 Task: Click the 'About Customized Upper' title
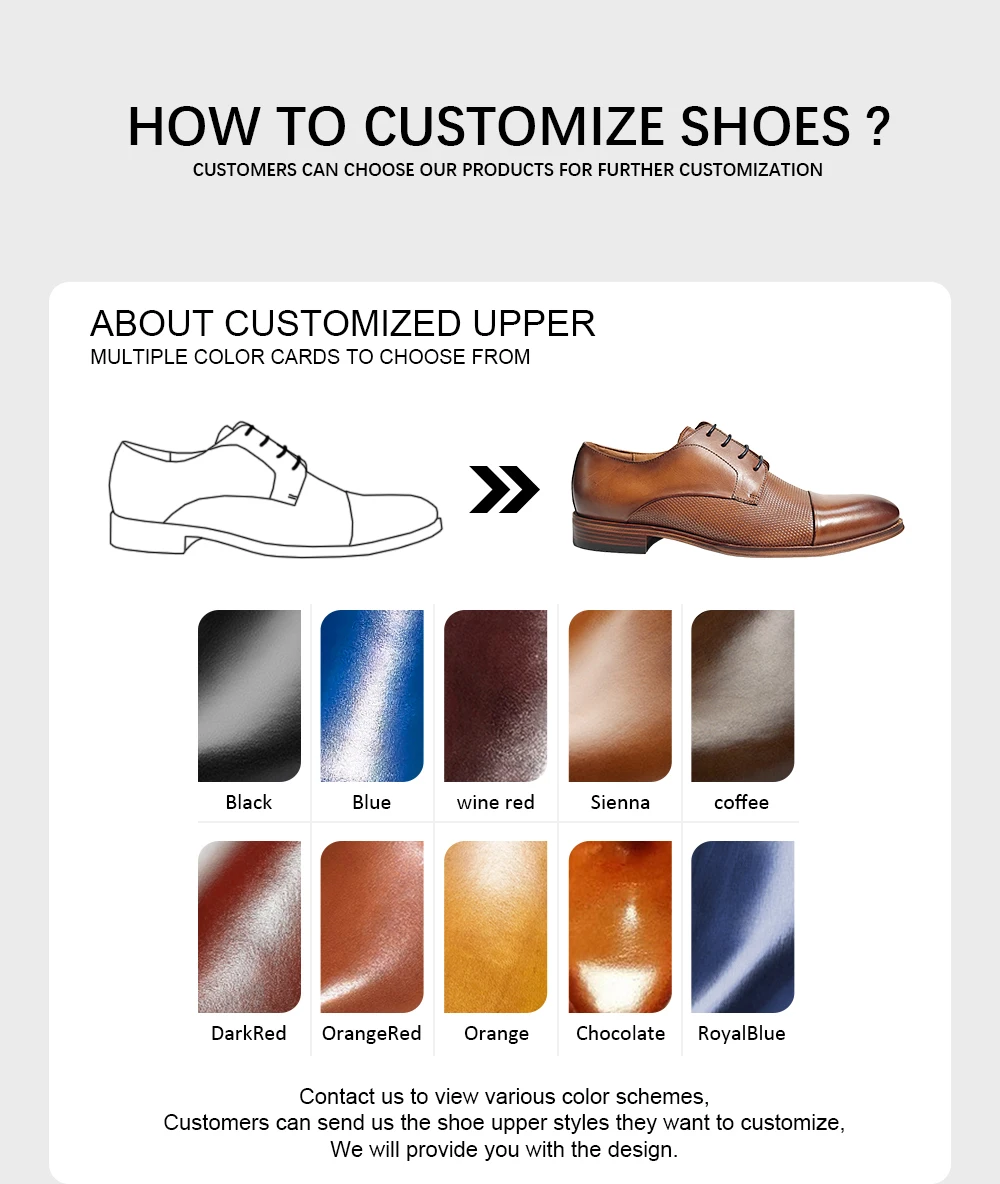click(343, 324)
